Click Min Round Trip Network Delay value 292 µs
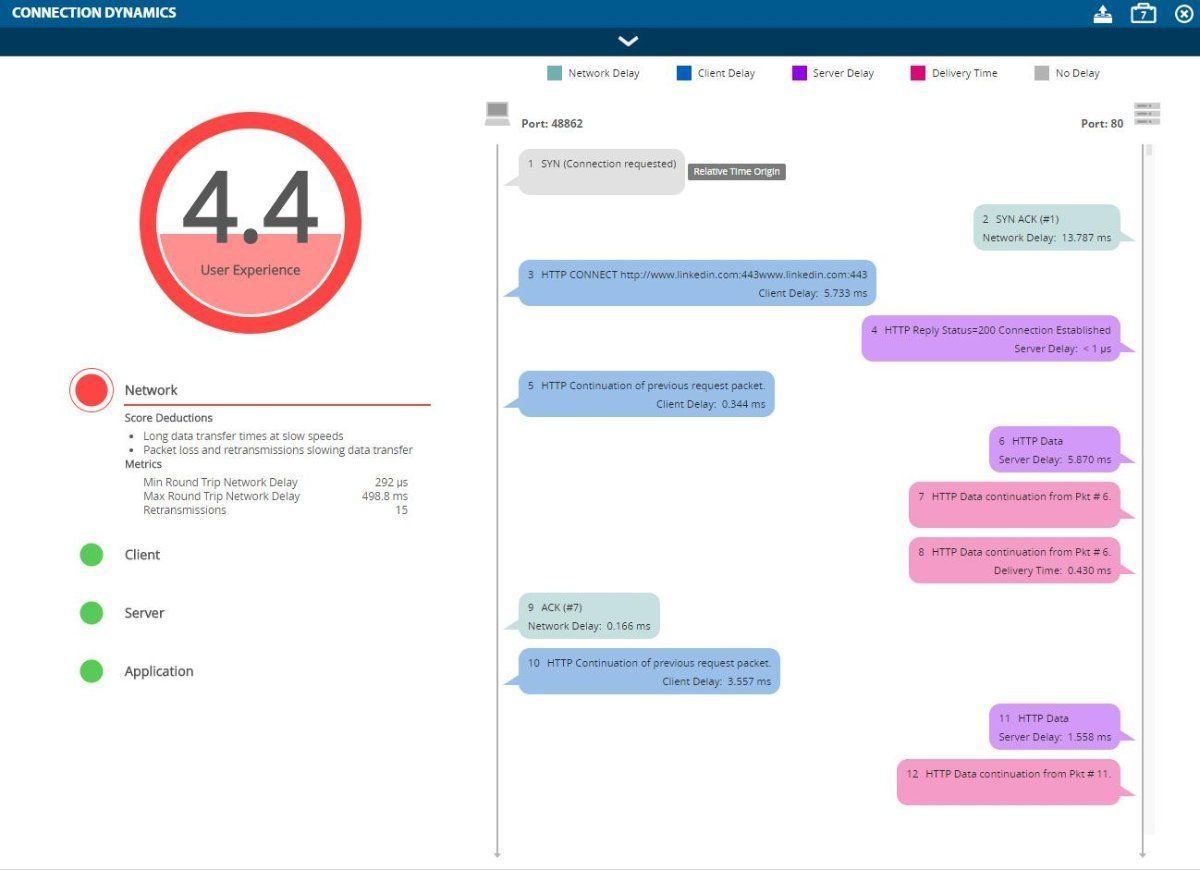The image size is (1200, 870). [392, 482]
